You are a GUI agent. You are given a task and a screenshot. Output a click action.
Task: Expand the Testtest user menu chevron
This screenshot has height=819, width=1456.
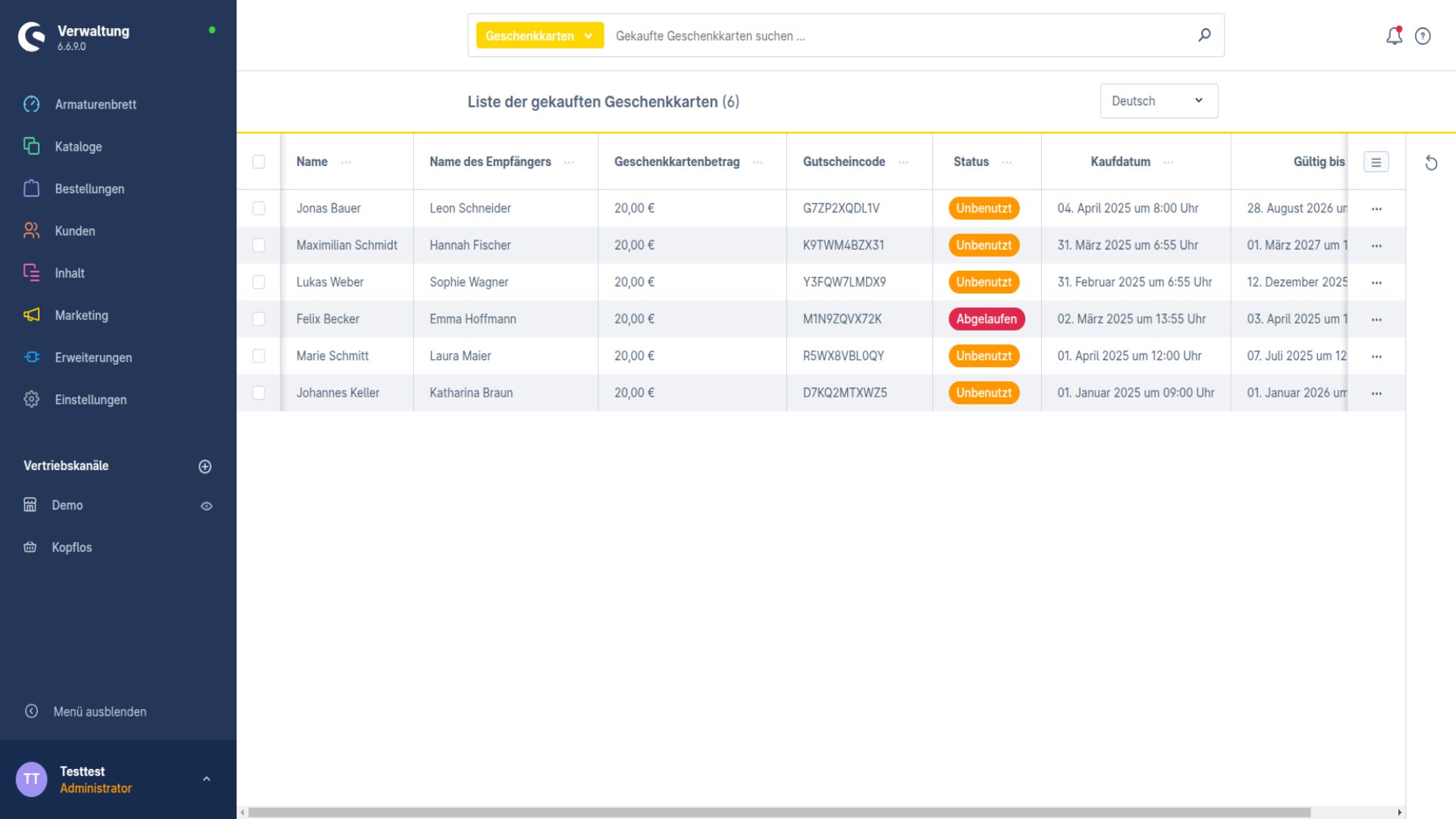[x=206, y=779]
